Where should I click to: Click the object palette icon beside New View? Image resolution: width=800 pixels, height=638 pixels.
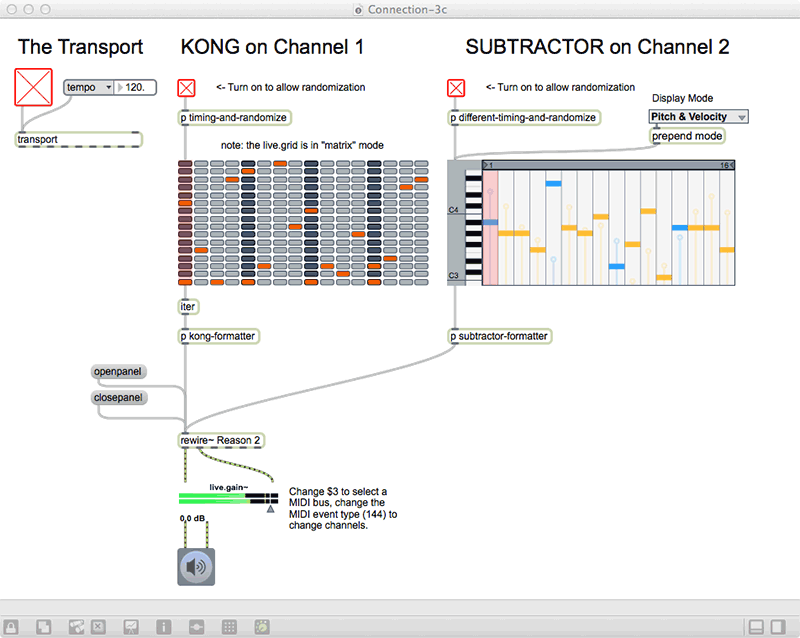click(x=77, y=627)
